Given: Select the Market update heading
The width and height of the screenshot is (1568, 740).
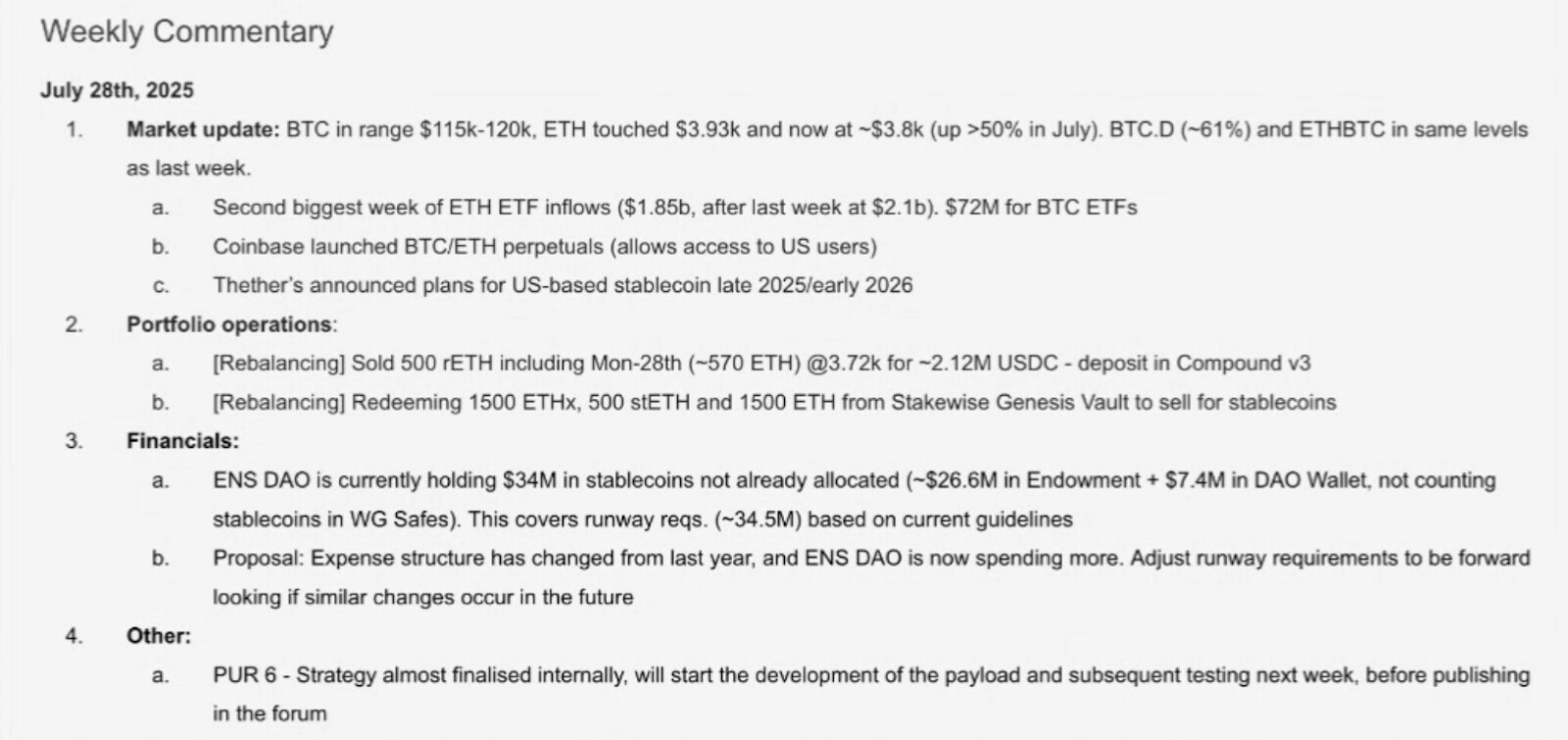Looking at the screenshot, I should click(x=203, y=129).
